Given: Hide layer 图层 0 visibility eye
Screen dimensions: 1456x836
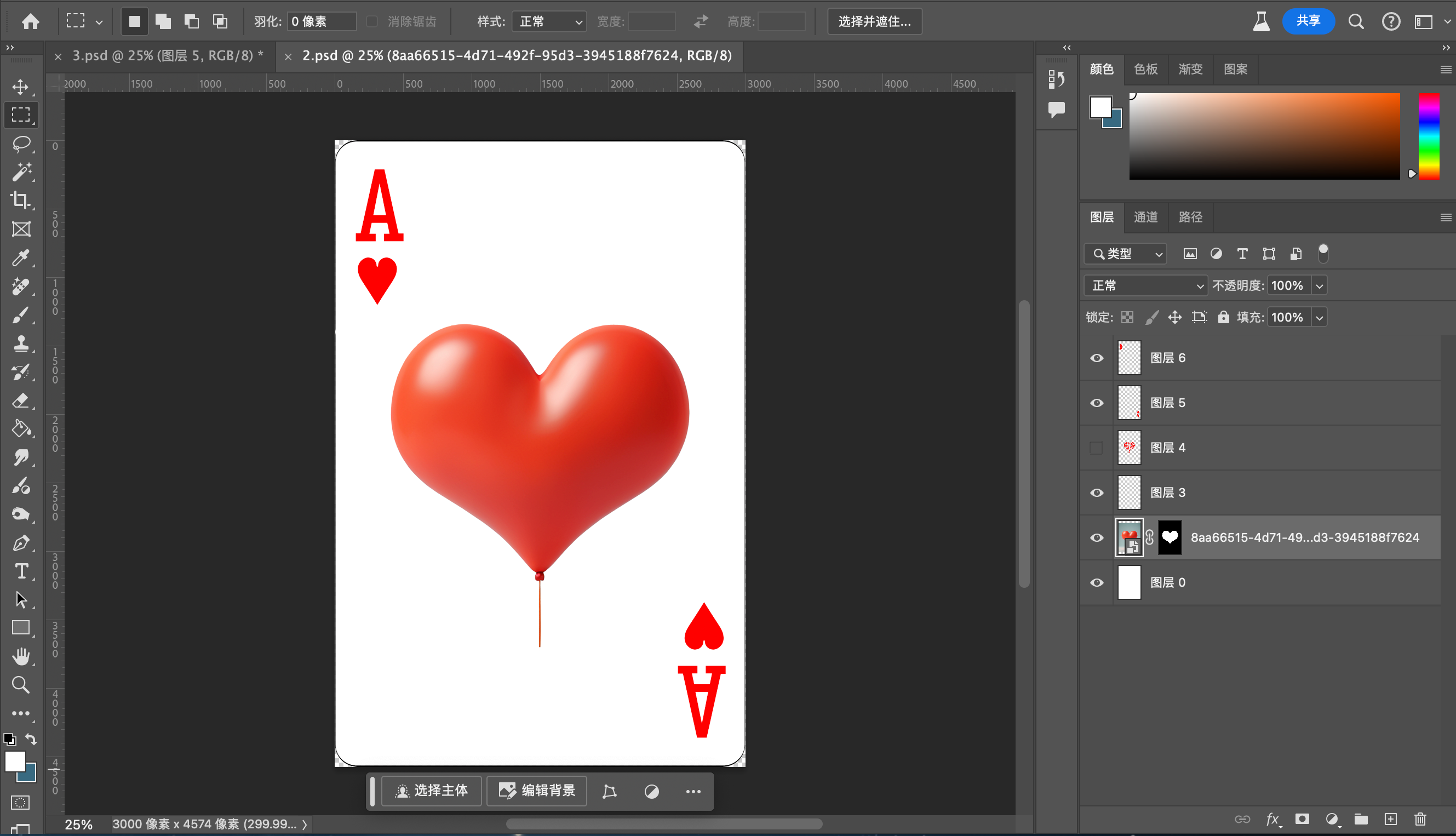Looking at the screenshot, I should pyautogui.click(x=1097, y=582).
